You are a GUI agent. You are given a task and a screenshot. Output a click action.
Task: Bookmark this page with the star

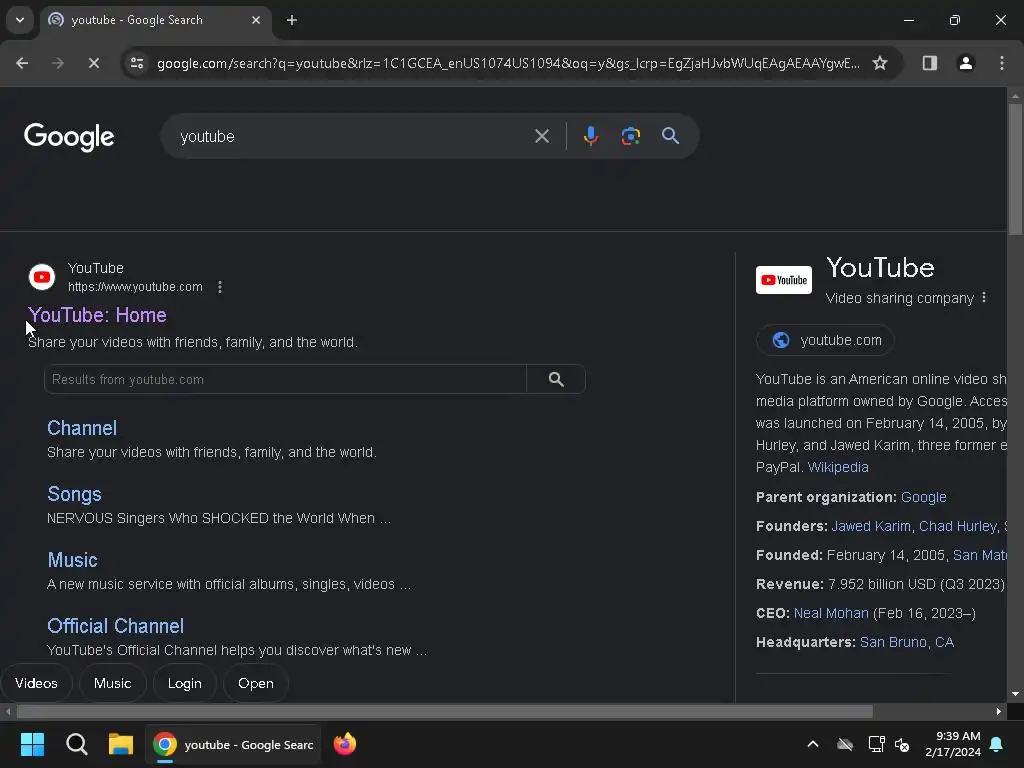pyautogui.click(x=880, y=63)
